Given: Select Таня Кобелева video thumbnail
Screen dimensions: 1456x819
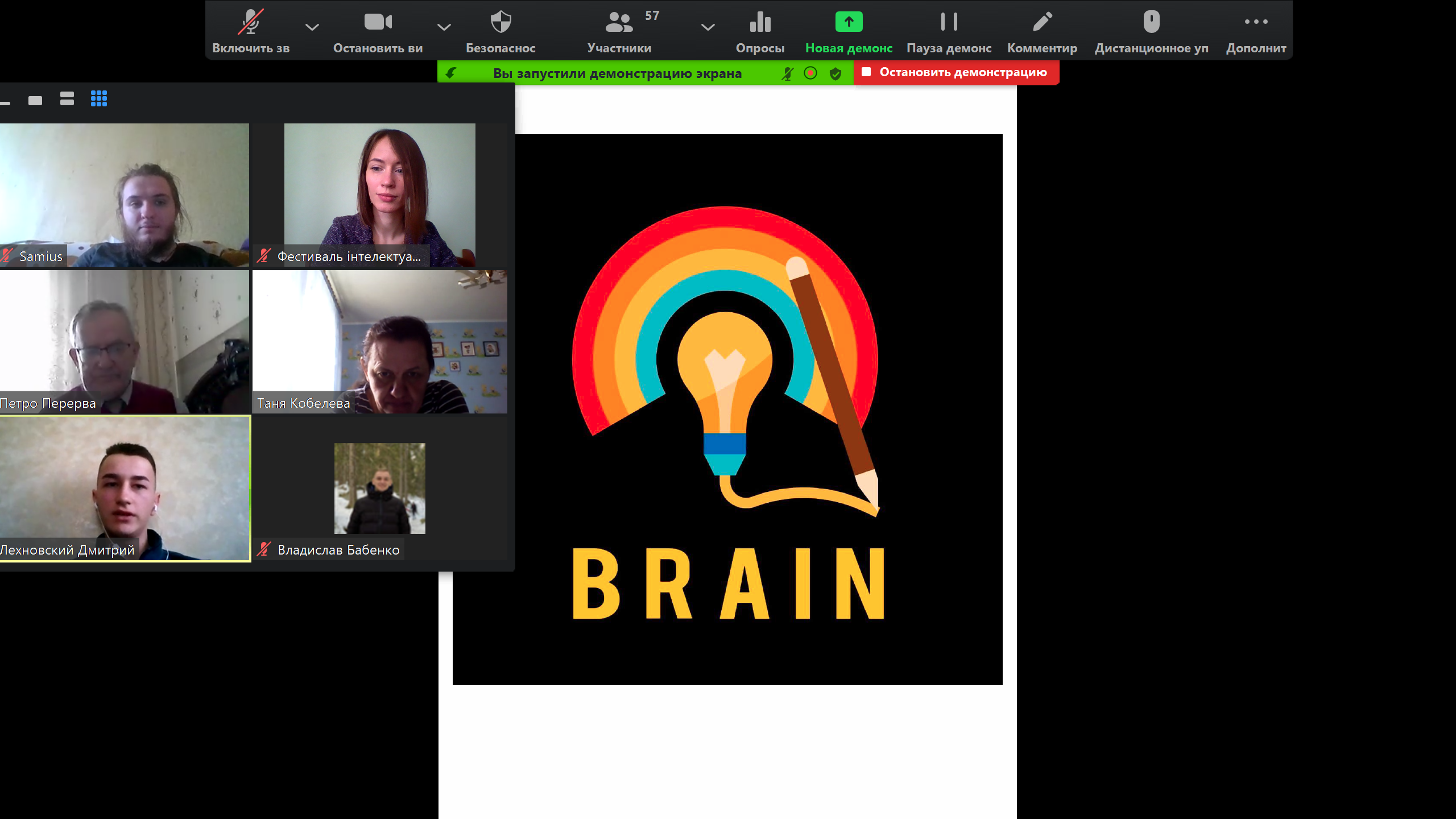Looking at the screenshot, I should pyautogui.click(x=379, y=341).
